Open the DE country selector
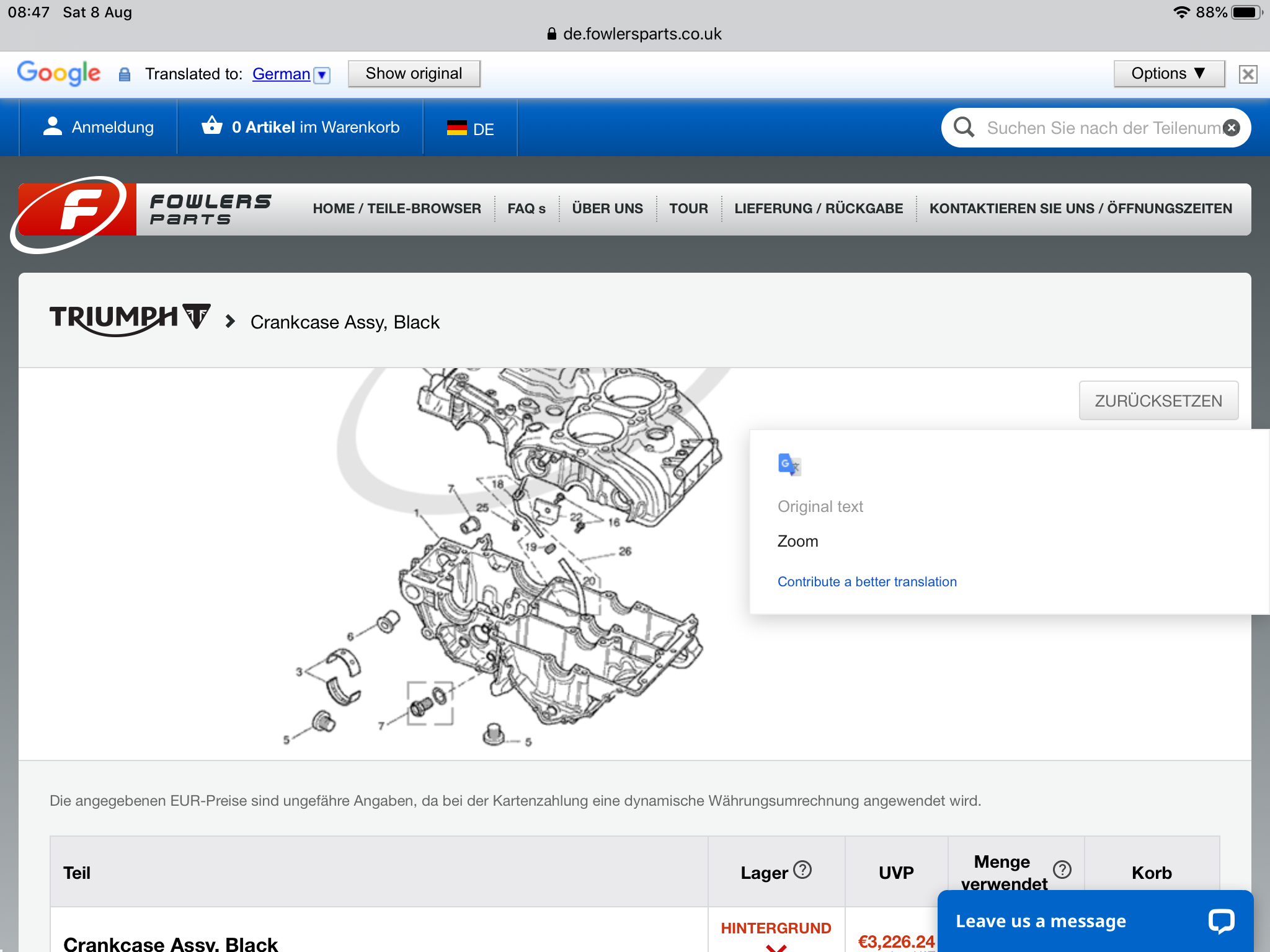 coord(470,128)
